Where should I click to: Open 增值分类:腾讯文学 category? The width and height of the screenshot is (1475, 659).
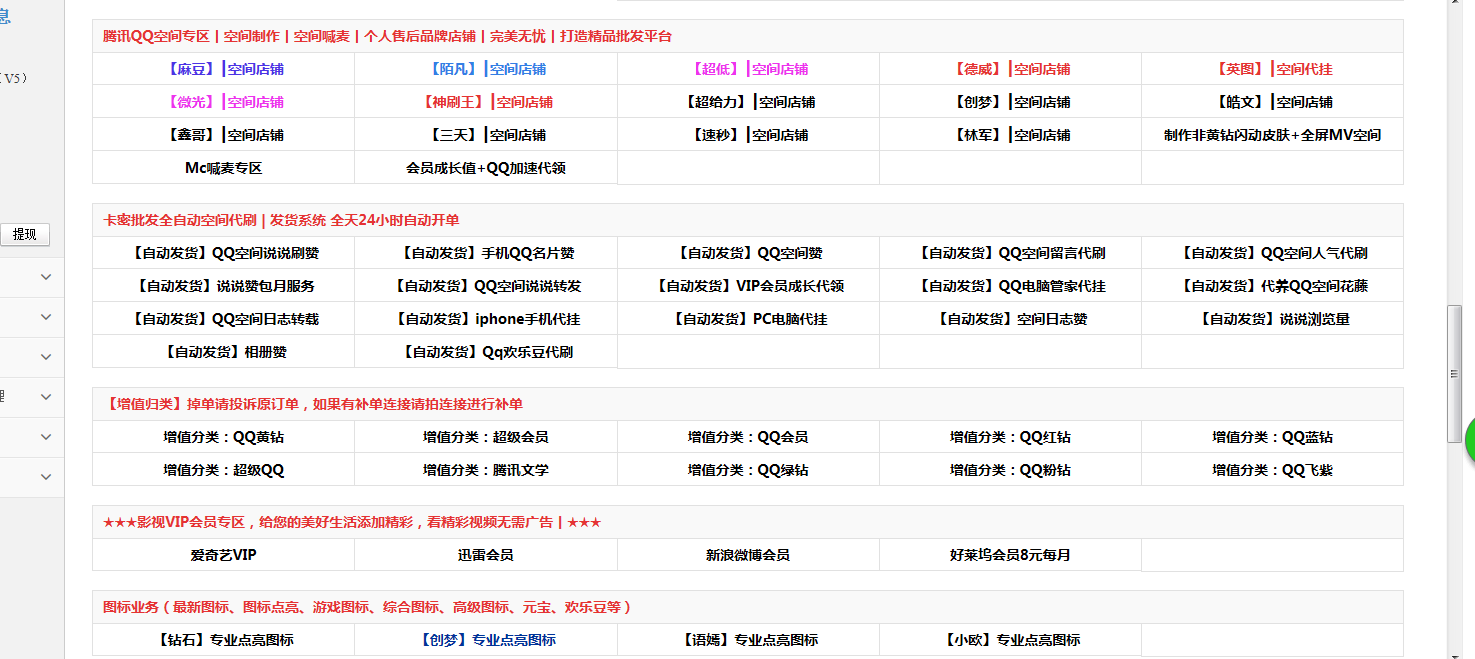[x=486, y=470]
